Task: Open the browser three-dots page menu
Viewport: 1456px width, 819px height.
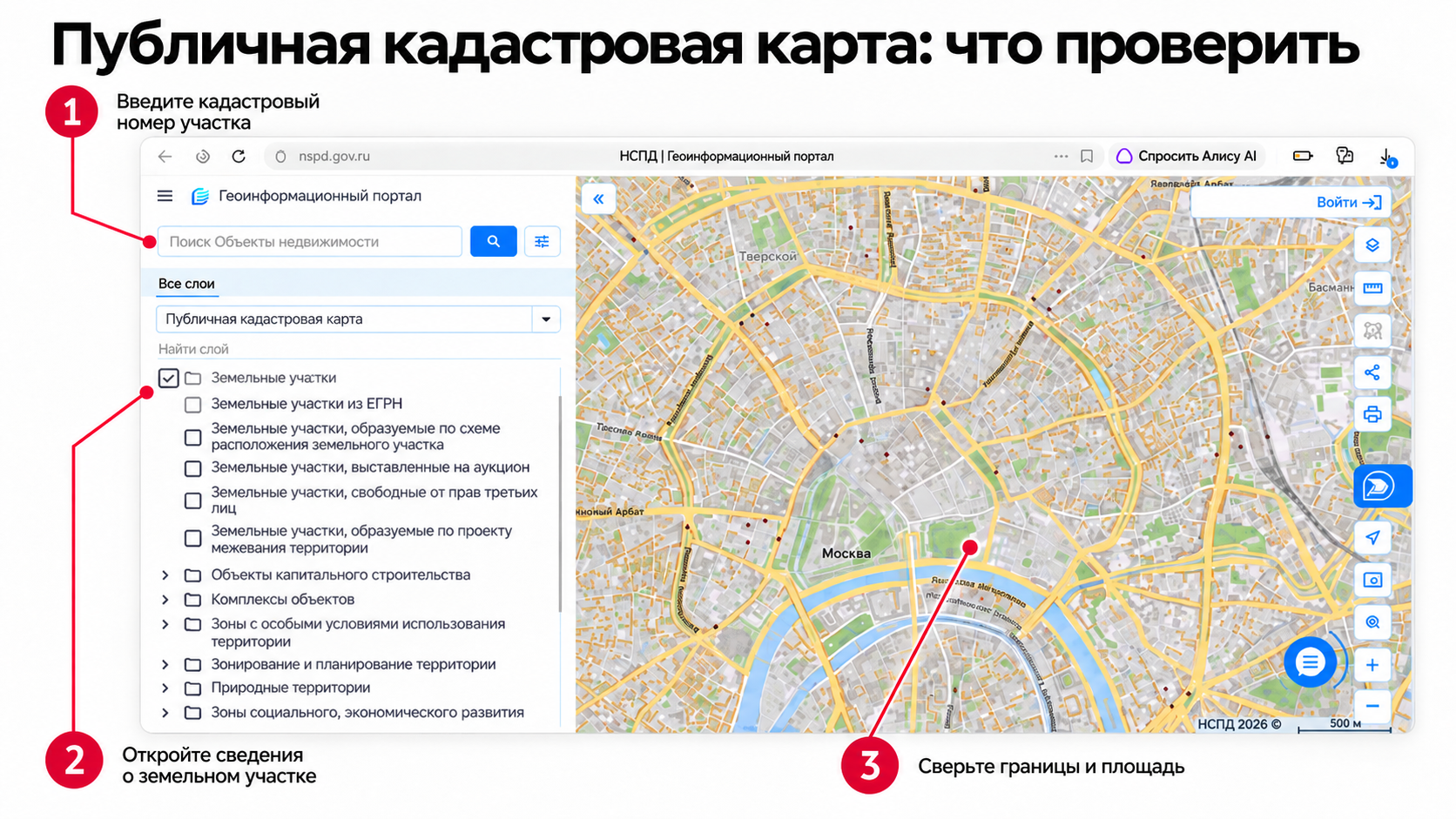Action: (1061, 157)
